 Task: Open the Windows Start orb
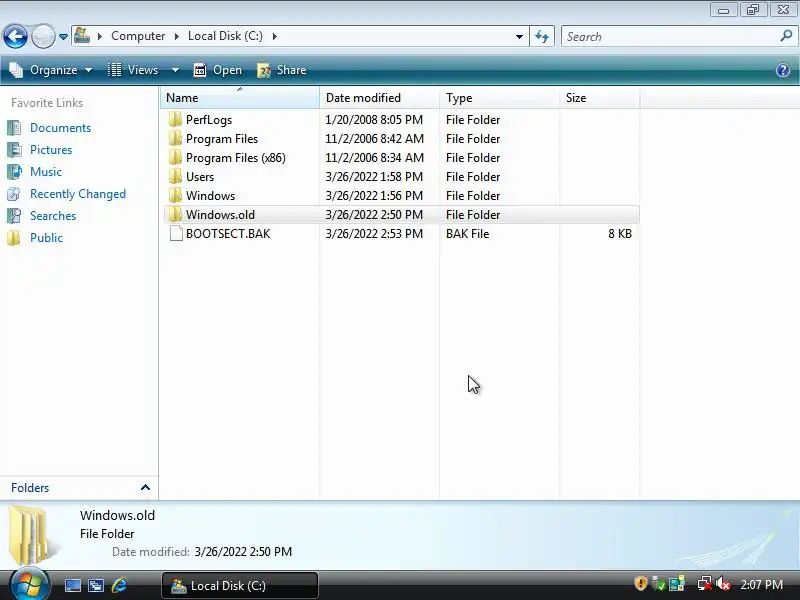29,585
